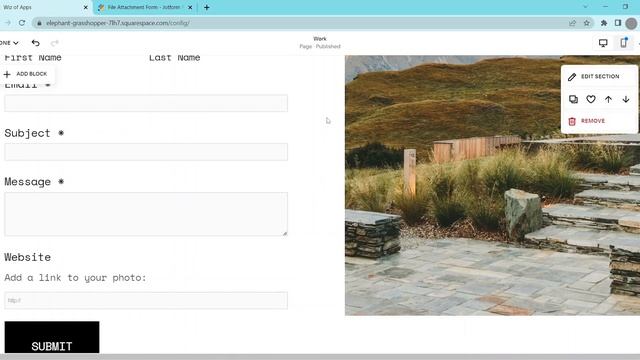Click 'Add a link to your photo:' text
Viewport: 640px width, 360px height.
point(75,278)
